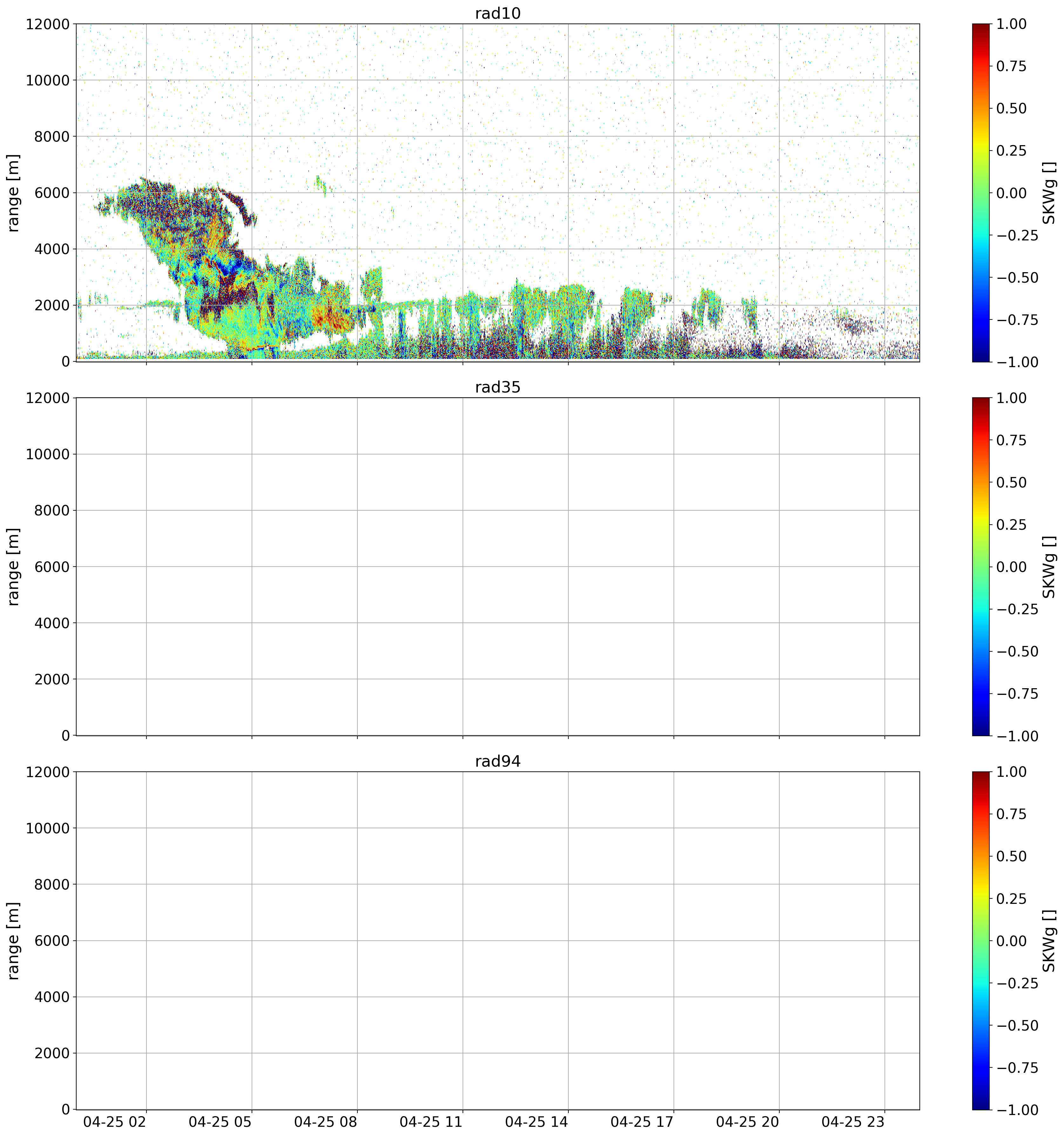Click the 0.00 tick on rad10 colorbar
The width and height of the screenshot is (1064, 1136).
(x=1011, y=193)
